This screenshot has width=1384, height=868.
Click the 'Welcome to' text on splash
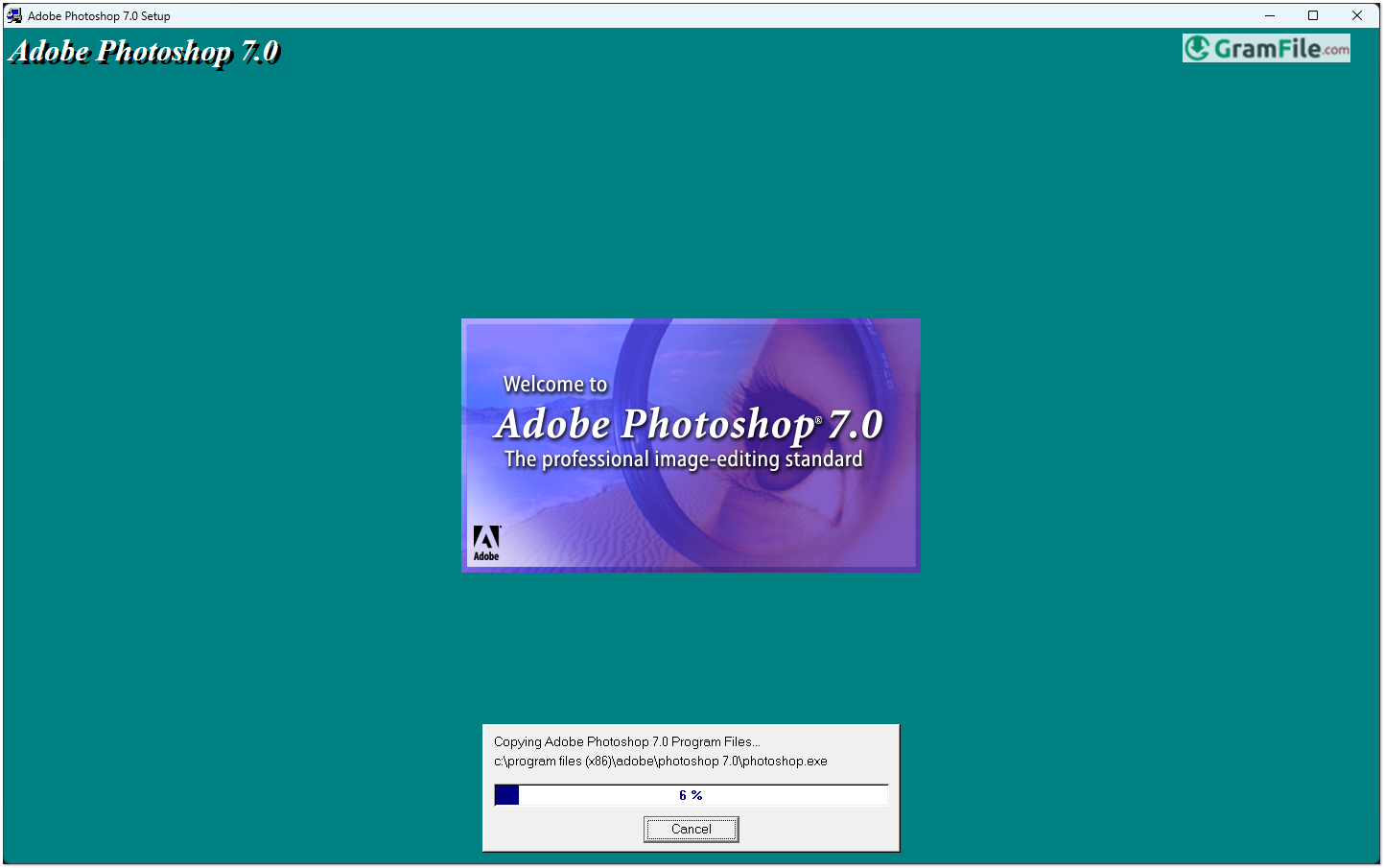(555, 385)
